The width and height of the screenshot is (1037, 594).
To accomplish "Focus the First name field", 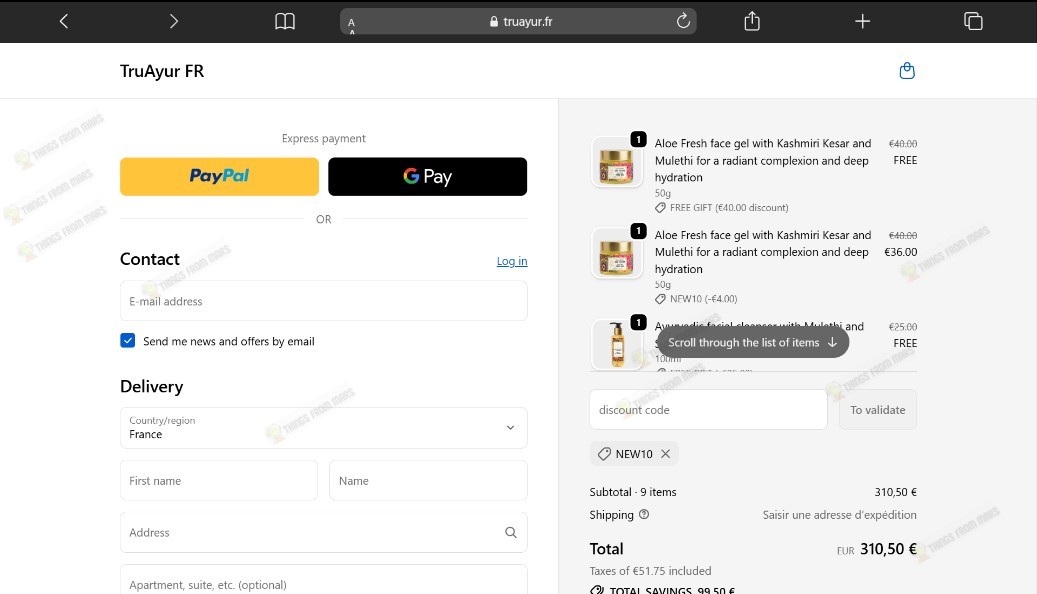I will coord(219,481).
